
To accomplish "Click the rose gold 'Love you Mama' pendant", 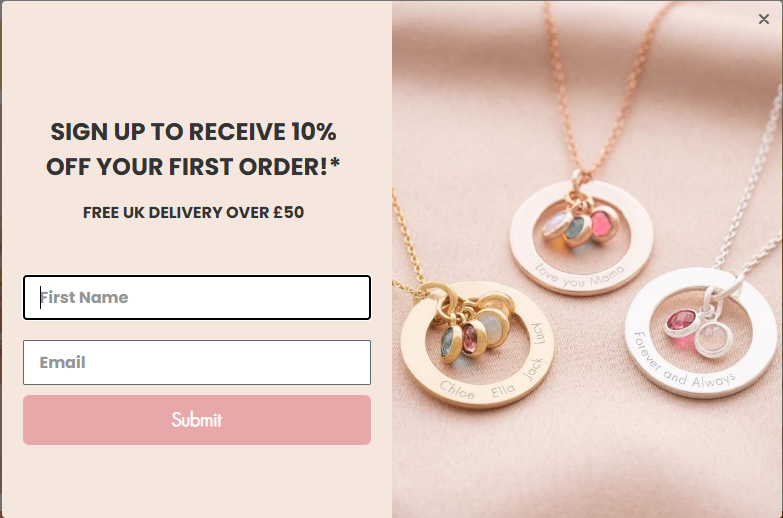I will [x=581, y=238].
